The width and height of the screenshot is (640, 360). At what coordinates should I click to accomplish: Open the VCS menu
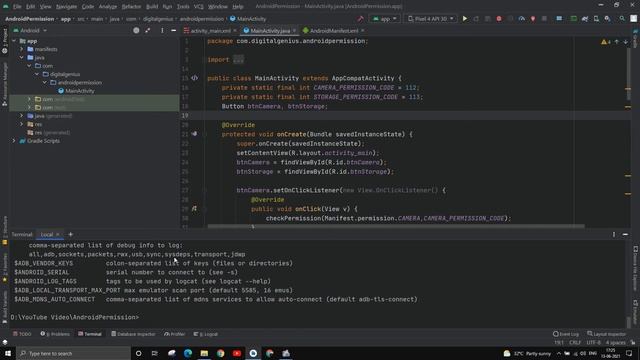tap(198, 7)
